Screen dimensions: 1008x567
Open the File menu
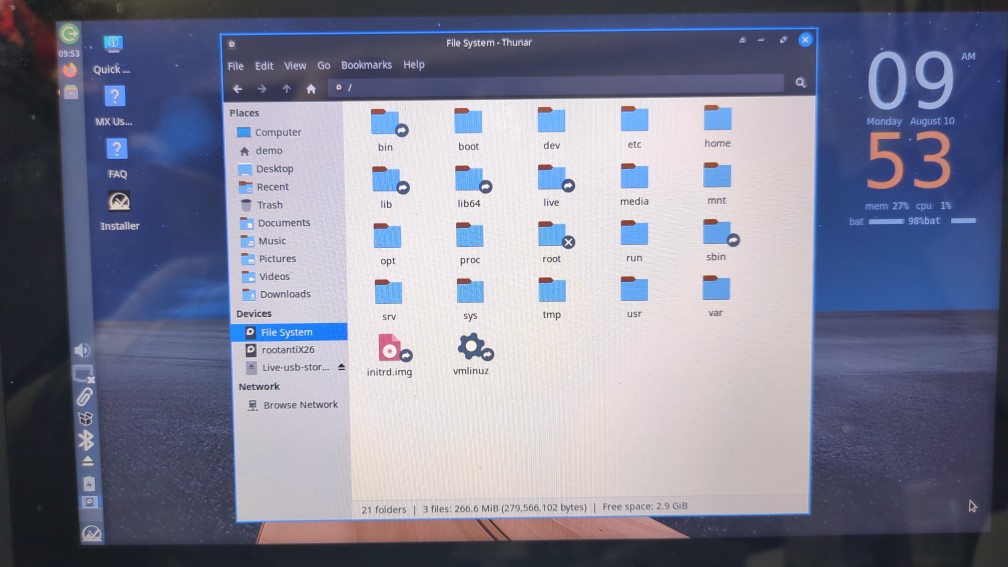tap(236, 66)
